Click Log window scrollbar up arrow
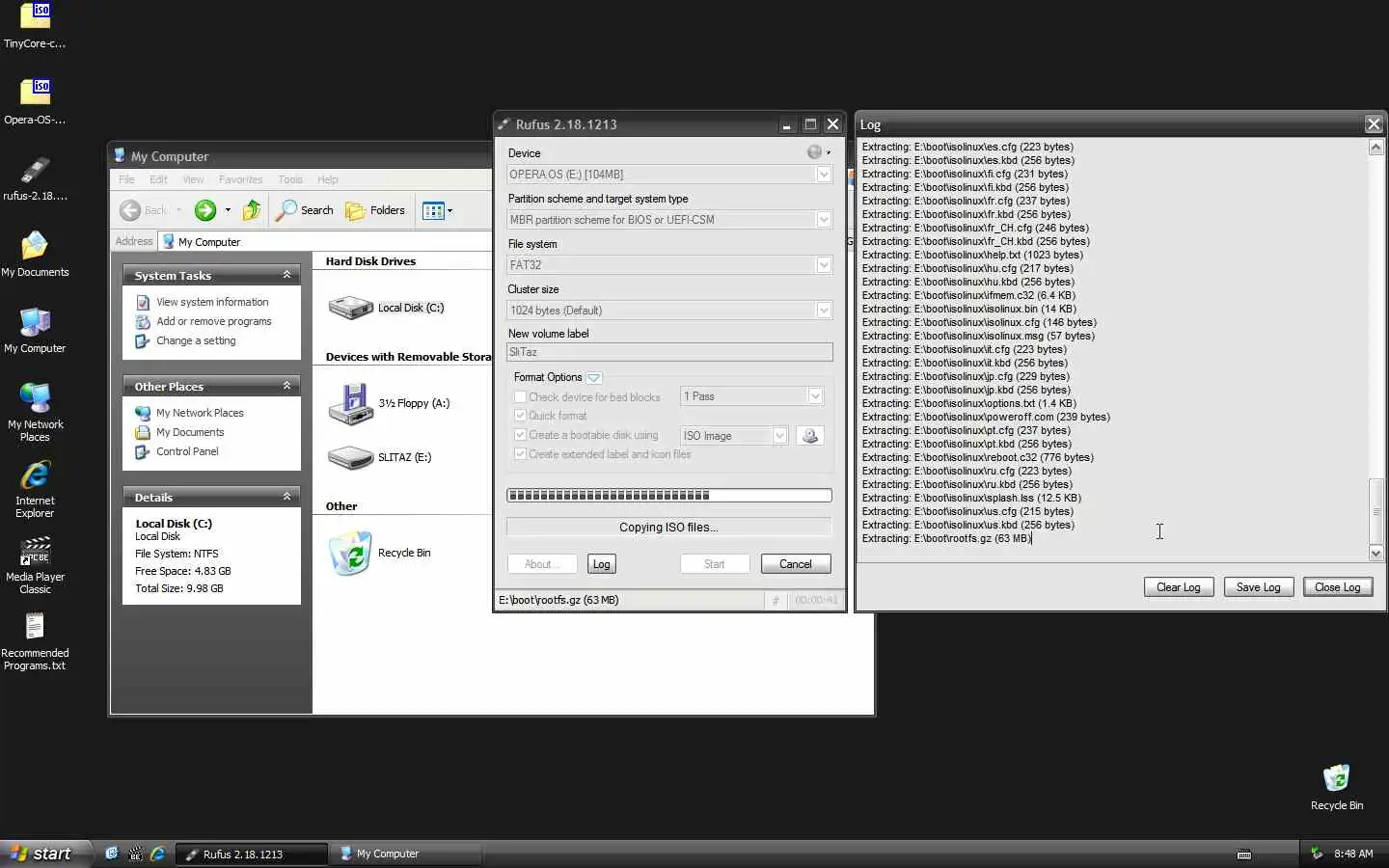The width and height of the screenshot is (1389, 868). [1376, 148]
